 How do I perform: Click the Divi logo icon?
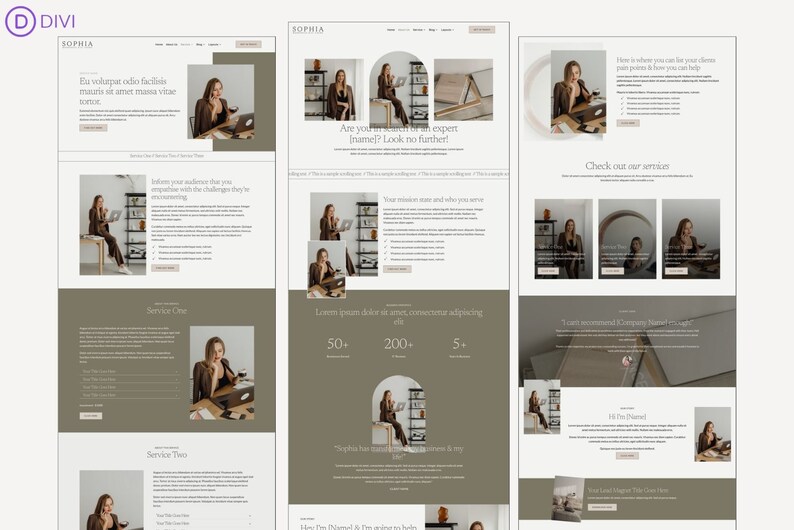pos(20,21)
